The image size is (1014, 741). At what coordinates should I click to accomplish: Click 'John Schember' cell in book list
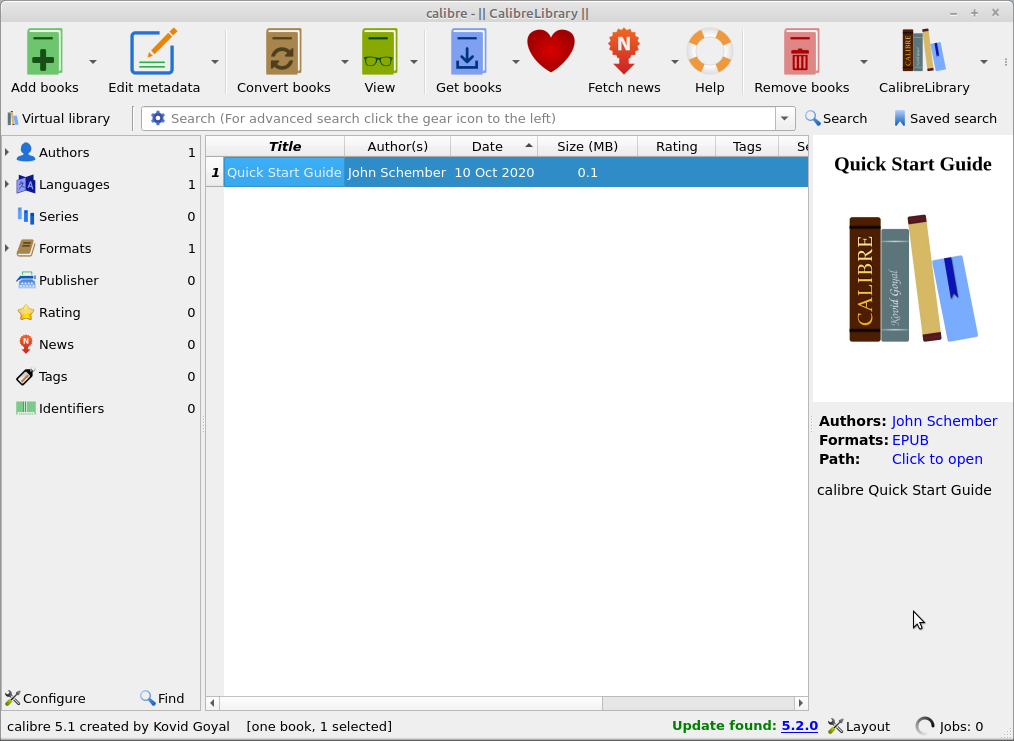pyautogui.click(x=397, y=173)
